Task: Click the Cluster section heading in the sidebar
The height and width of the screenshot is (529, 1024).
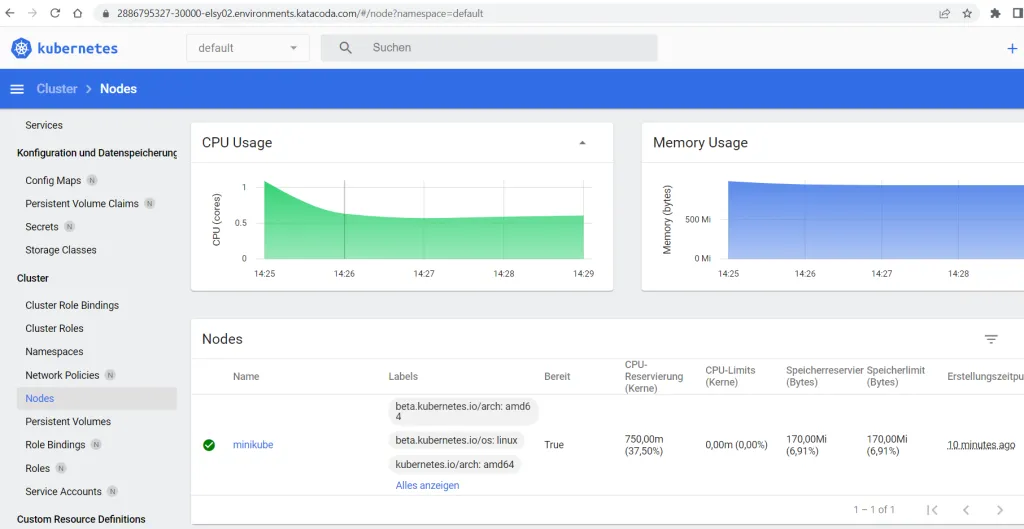Action: click(x=33, y=278)
